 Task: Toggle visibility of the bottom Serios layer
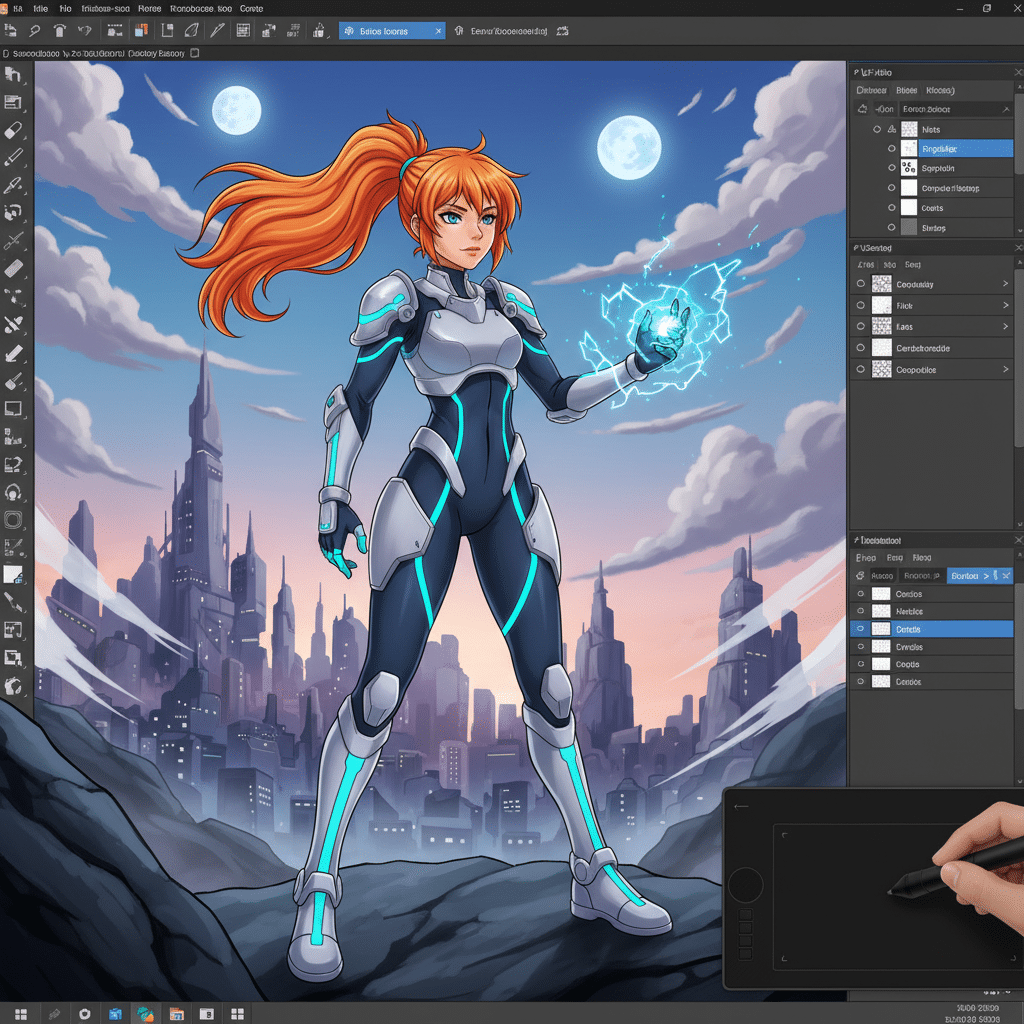[x=893, y=227]
